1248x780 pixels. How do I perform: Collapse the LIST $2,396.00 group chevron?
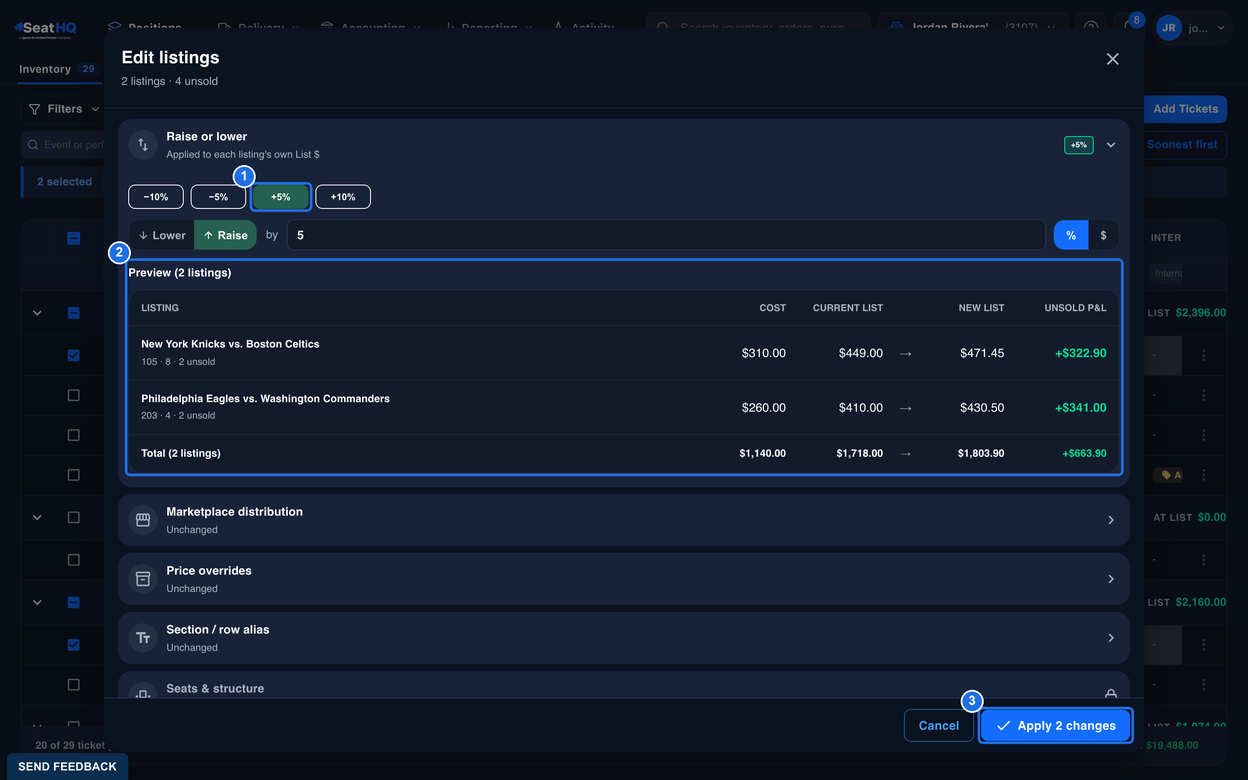pyautogui.click(x=37, y=313)
